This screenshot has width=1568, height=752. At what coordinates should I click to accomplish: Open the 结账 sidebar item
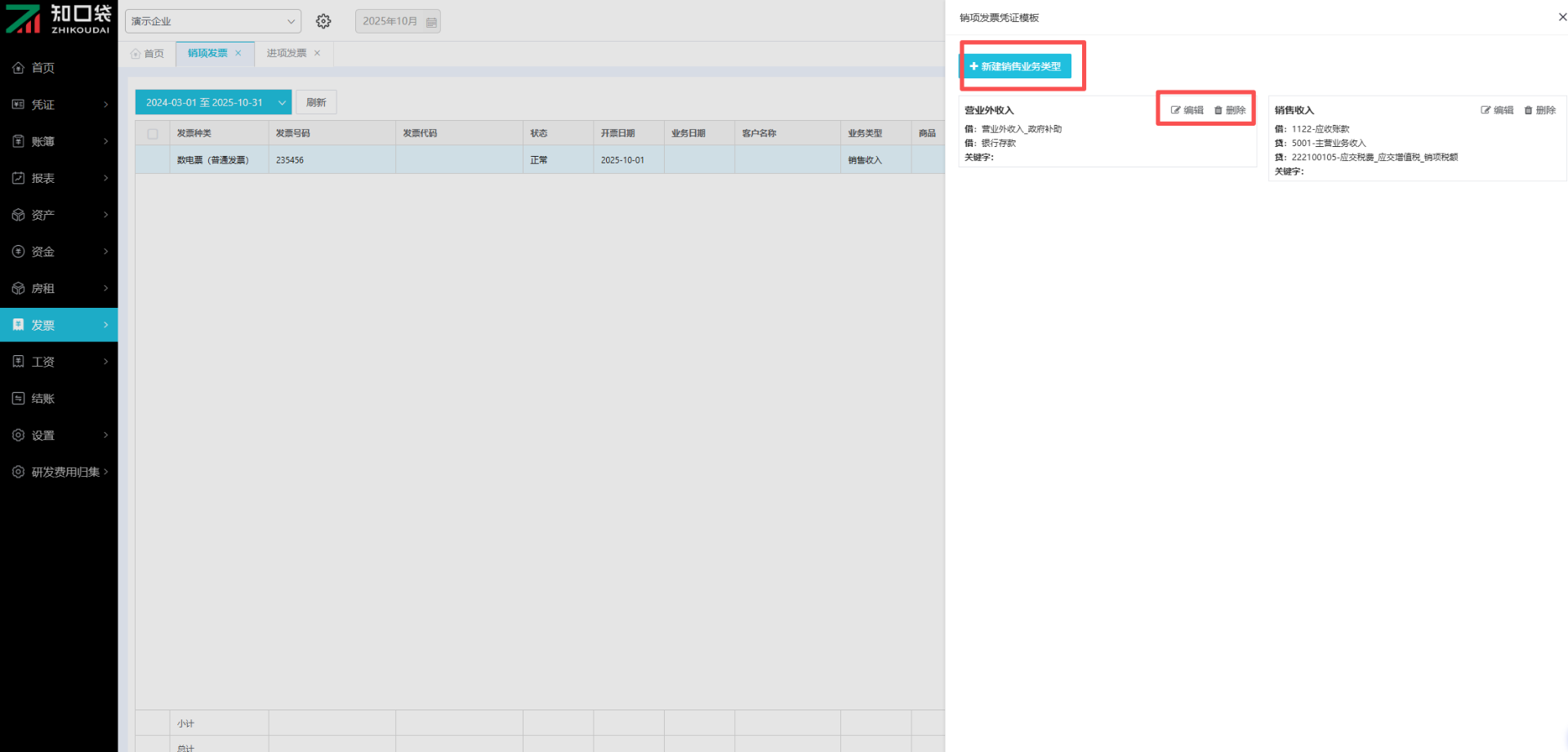click(x=42, y=398)
